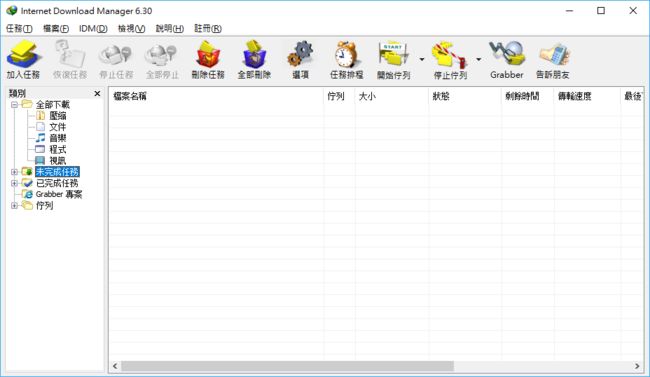This screenshot has height=377, width=650.
Task: Open the IDM(D) menu
Action: pos(93,28)
